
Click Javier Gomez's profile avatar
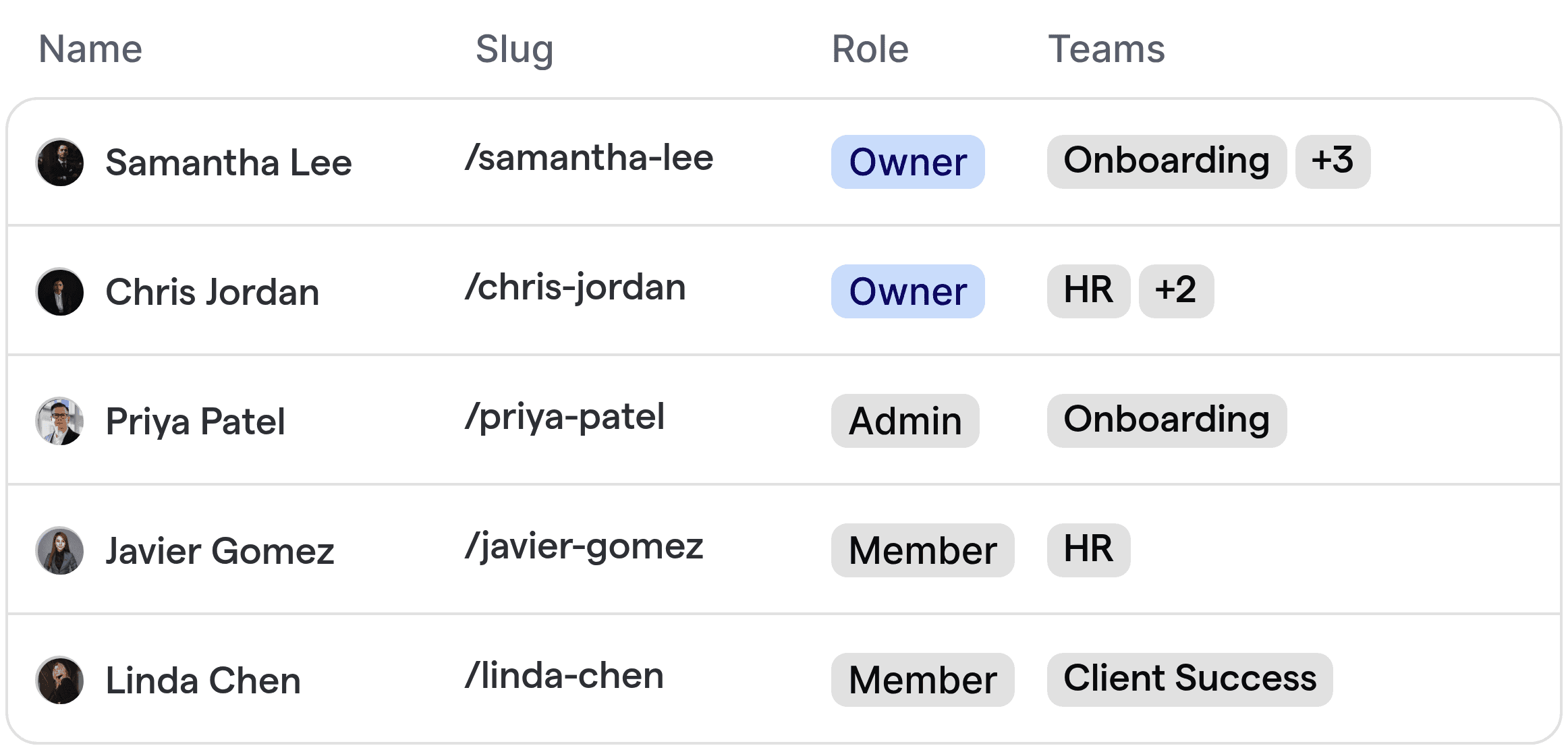click(59, 550)
